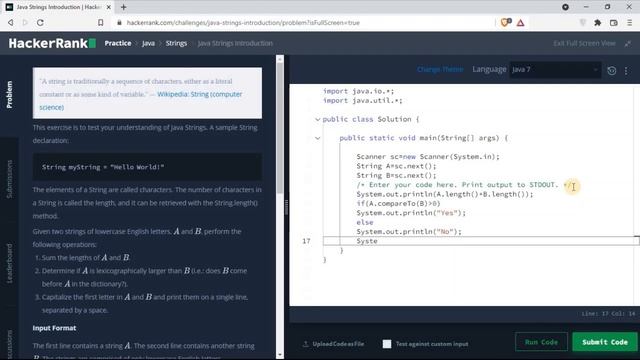Open the browser wallet icon

click(x=613, y=23)
